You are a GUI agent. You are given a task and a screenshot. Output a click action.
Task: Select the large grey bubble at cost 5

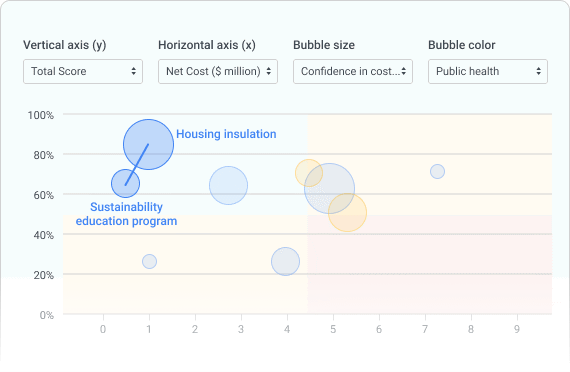329,189
